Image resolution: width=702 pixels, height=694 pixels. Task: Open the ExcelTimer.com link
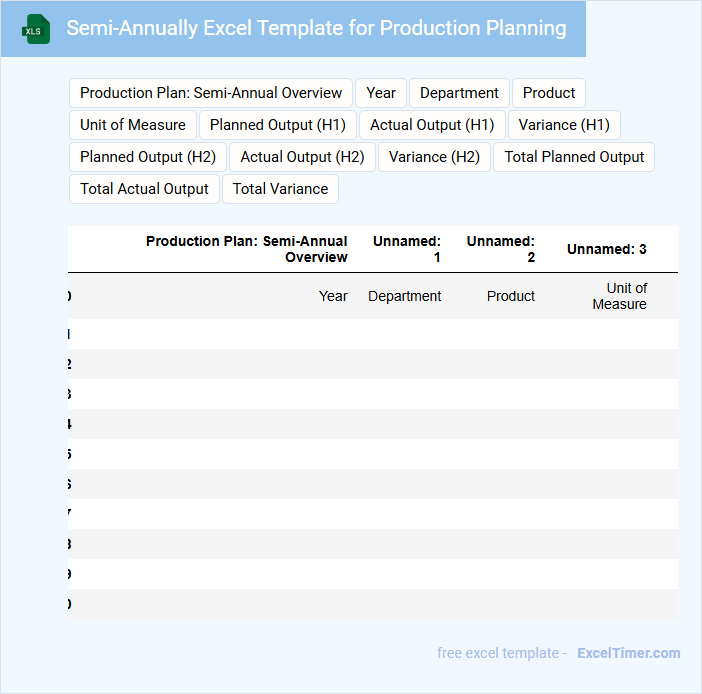tap(628, 653)
